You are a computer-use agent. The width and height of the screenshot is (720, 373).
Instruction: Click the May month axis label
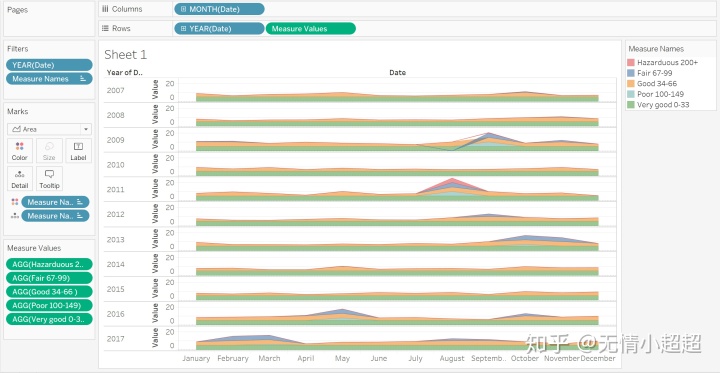[x=343, y=358]
